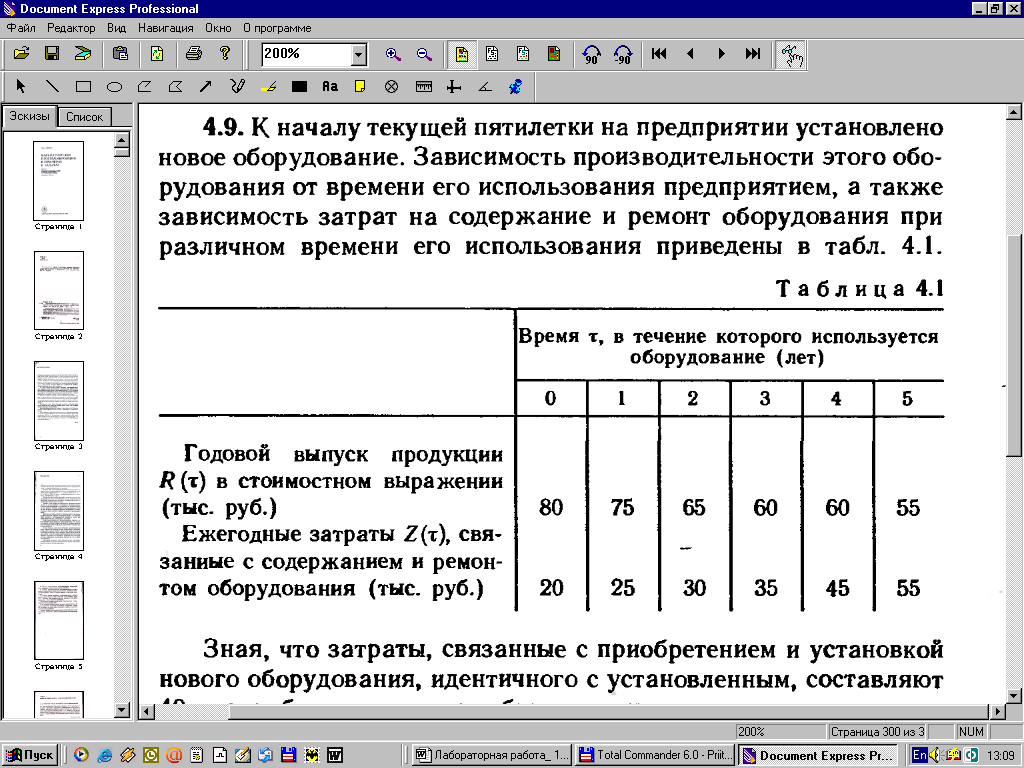Click the Scan document scanner icon
This screenshot has height=768, width=1024.
[82, 54]
